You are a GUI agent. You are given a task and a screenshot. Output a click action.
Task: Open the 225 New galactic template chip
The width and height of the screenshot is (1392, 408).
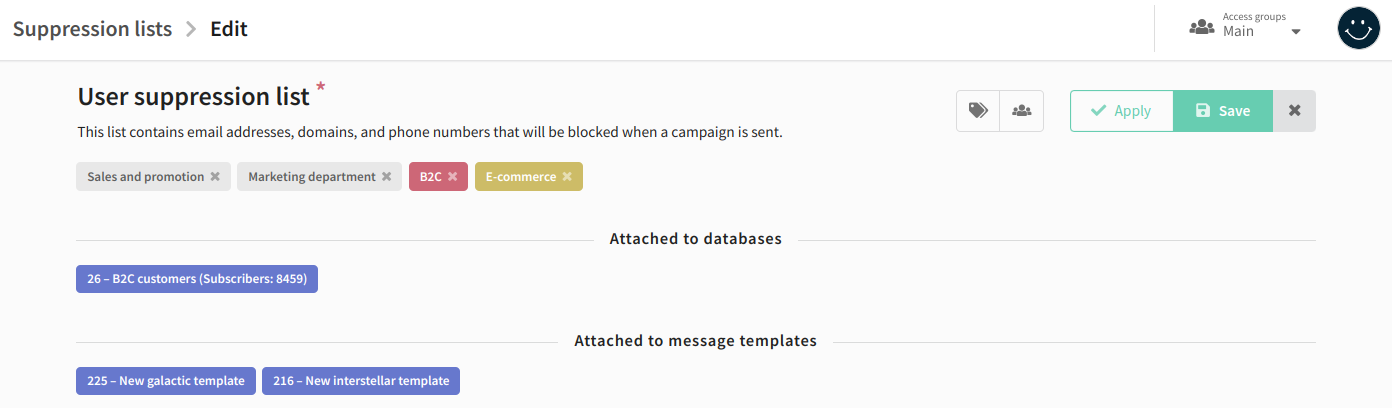[x=166, y=381]
